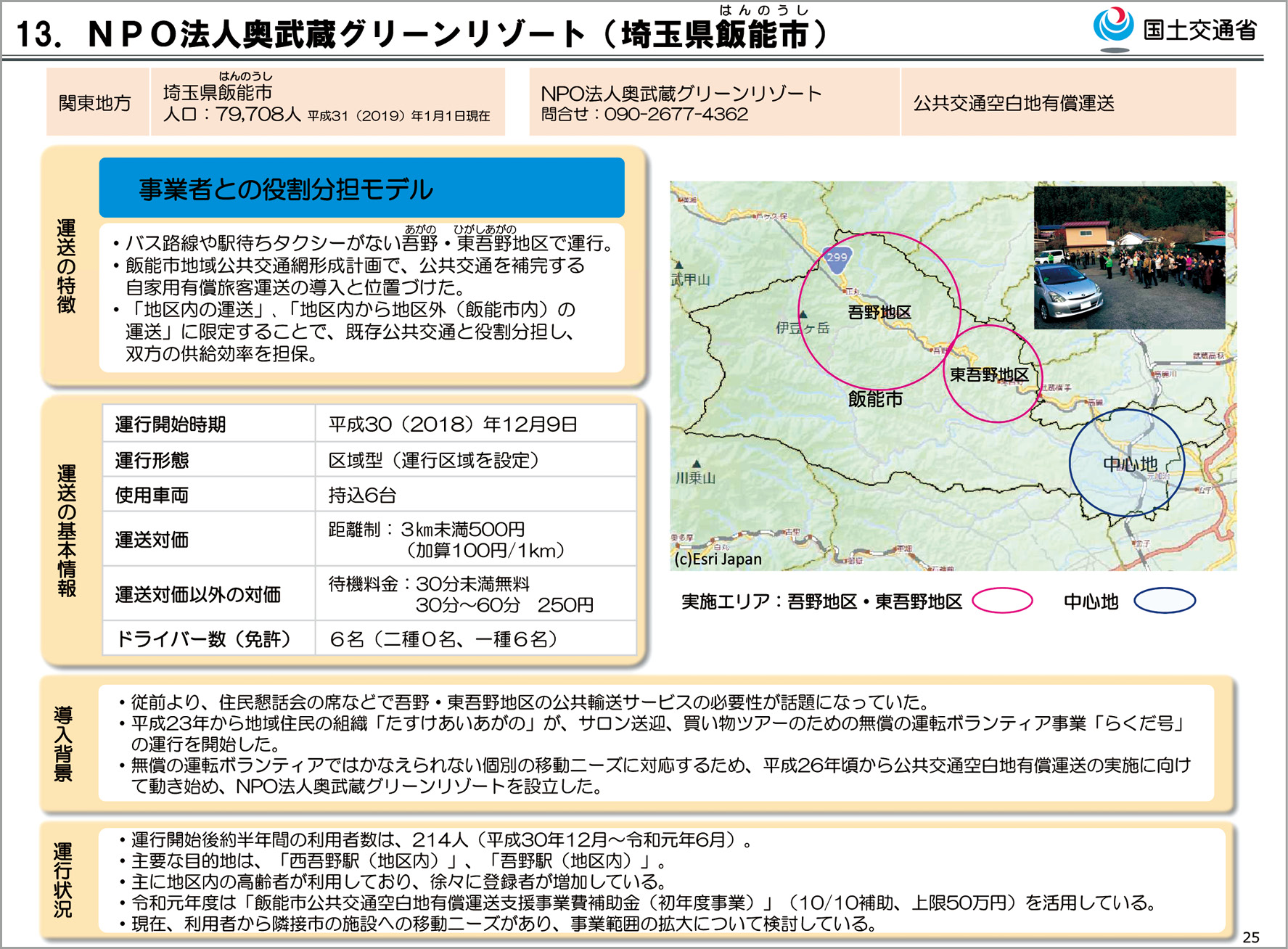This screenshot has width=1288, height=949.
Task: Click the bullet starting 飯能市地域公共交通網形成計画で
Action: (348, 276)
